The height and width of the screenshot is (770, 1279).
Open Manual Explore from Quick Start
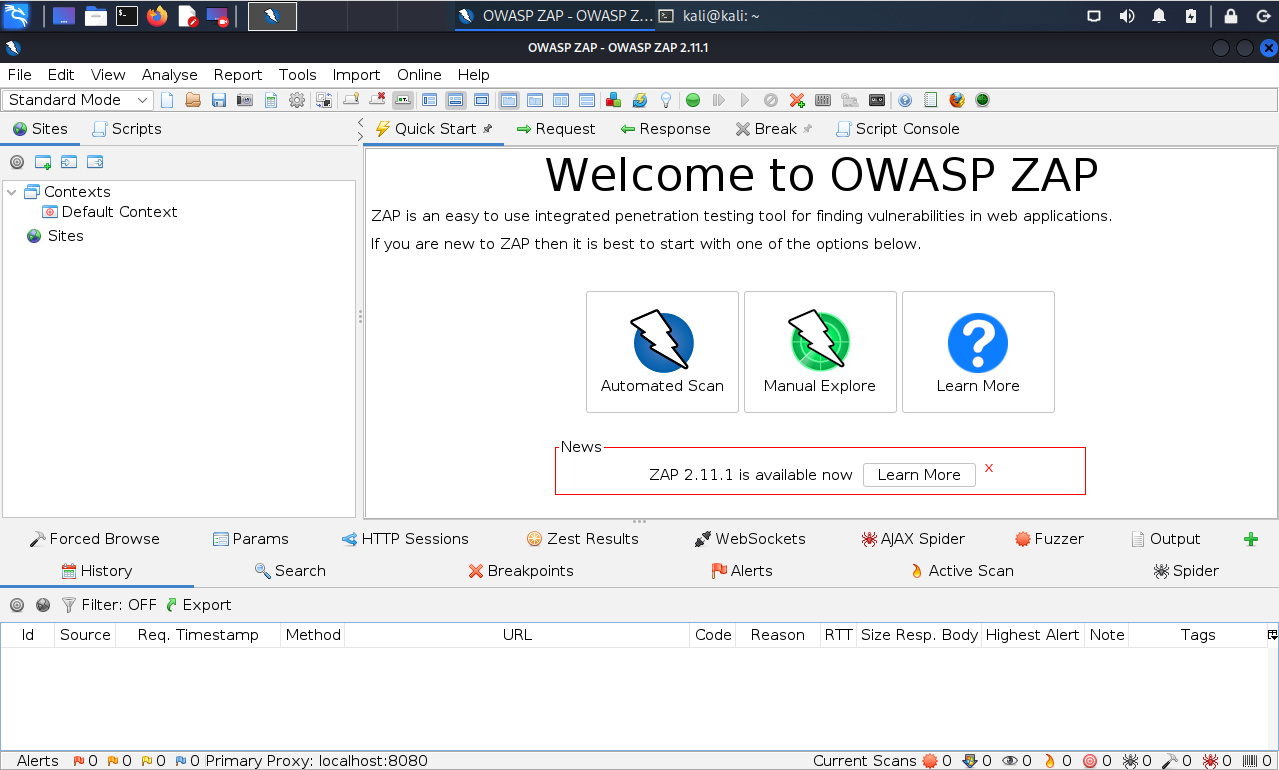pos(819,352)
